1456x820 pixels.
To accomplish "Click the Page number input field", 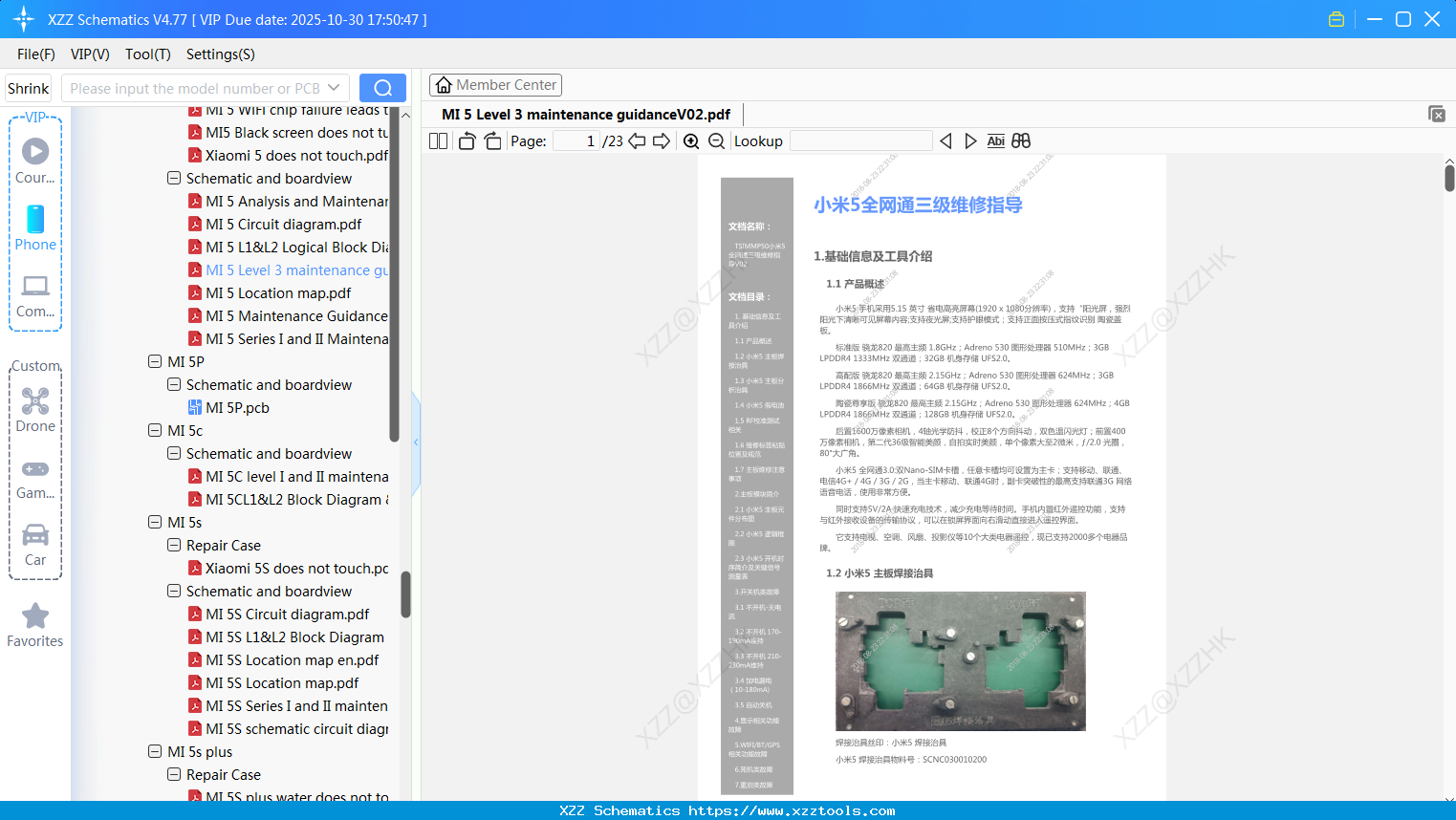I will tap(576, 141).
